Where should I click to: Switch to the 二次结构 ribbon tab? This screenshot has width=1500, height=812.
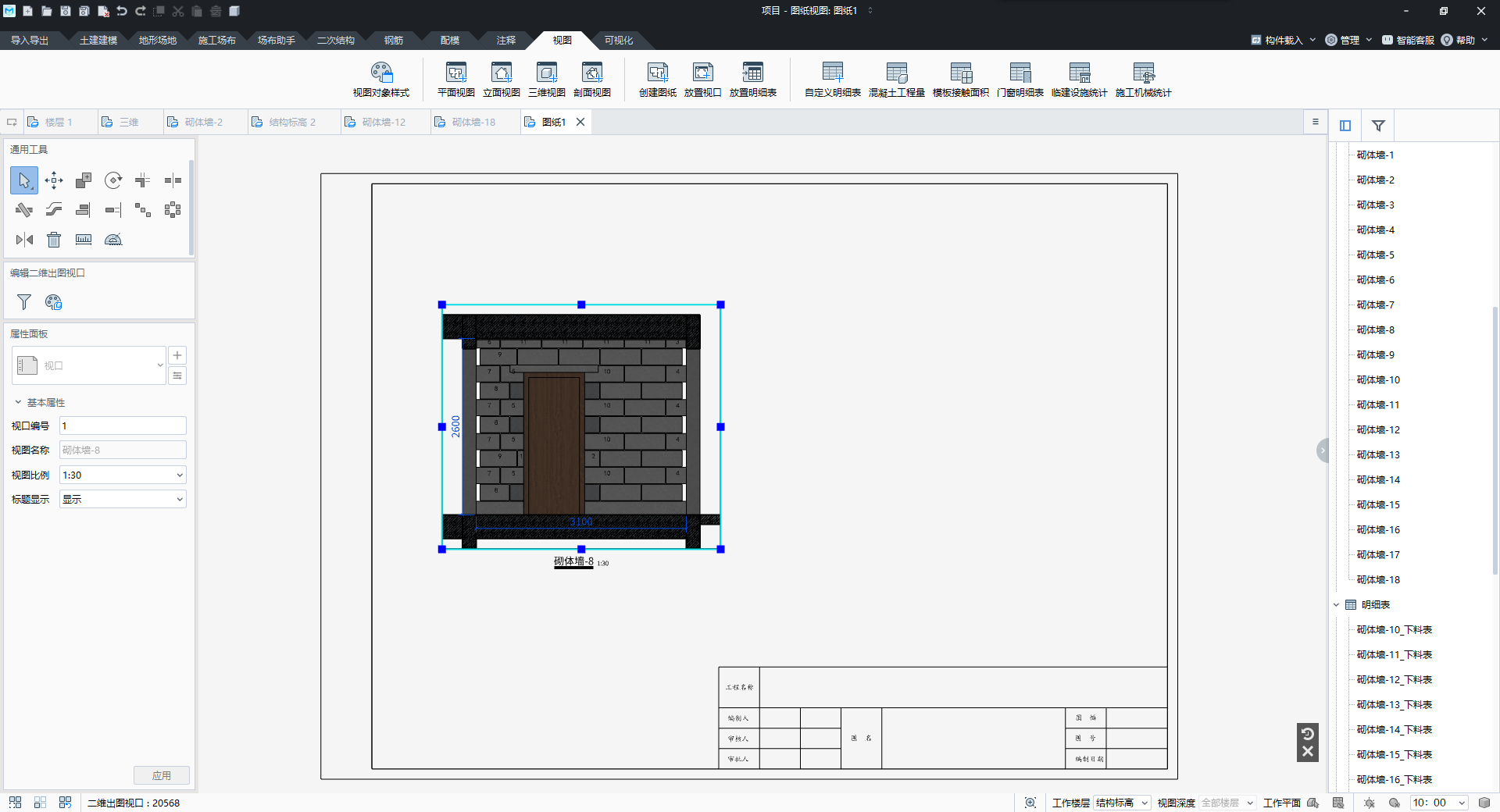coord(336,40)
